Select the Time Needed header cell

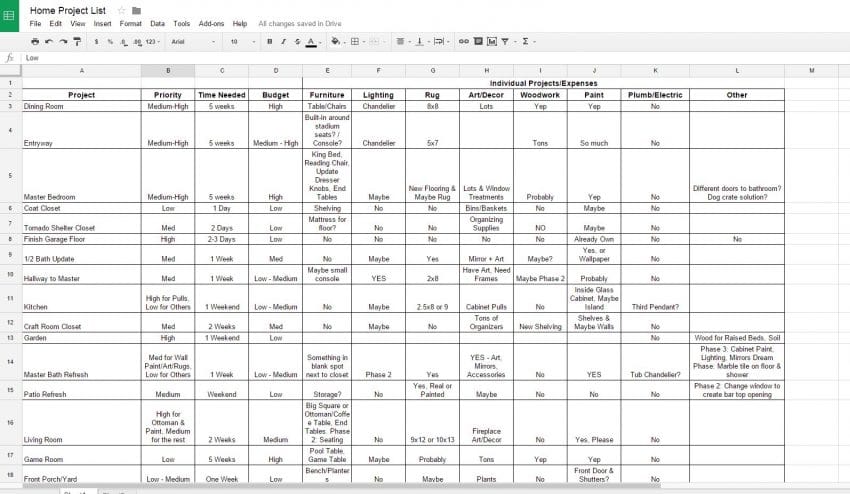222,95
